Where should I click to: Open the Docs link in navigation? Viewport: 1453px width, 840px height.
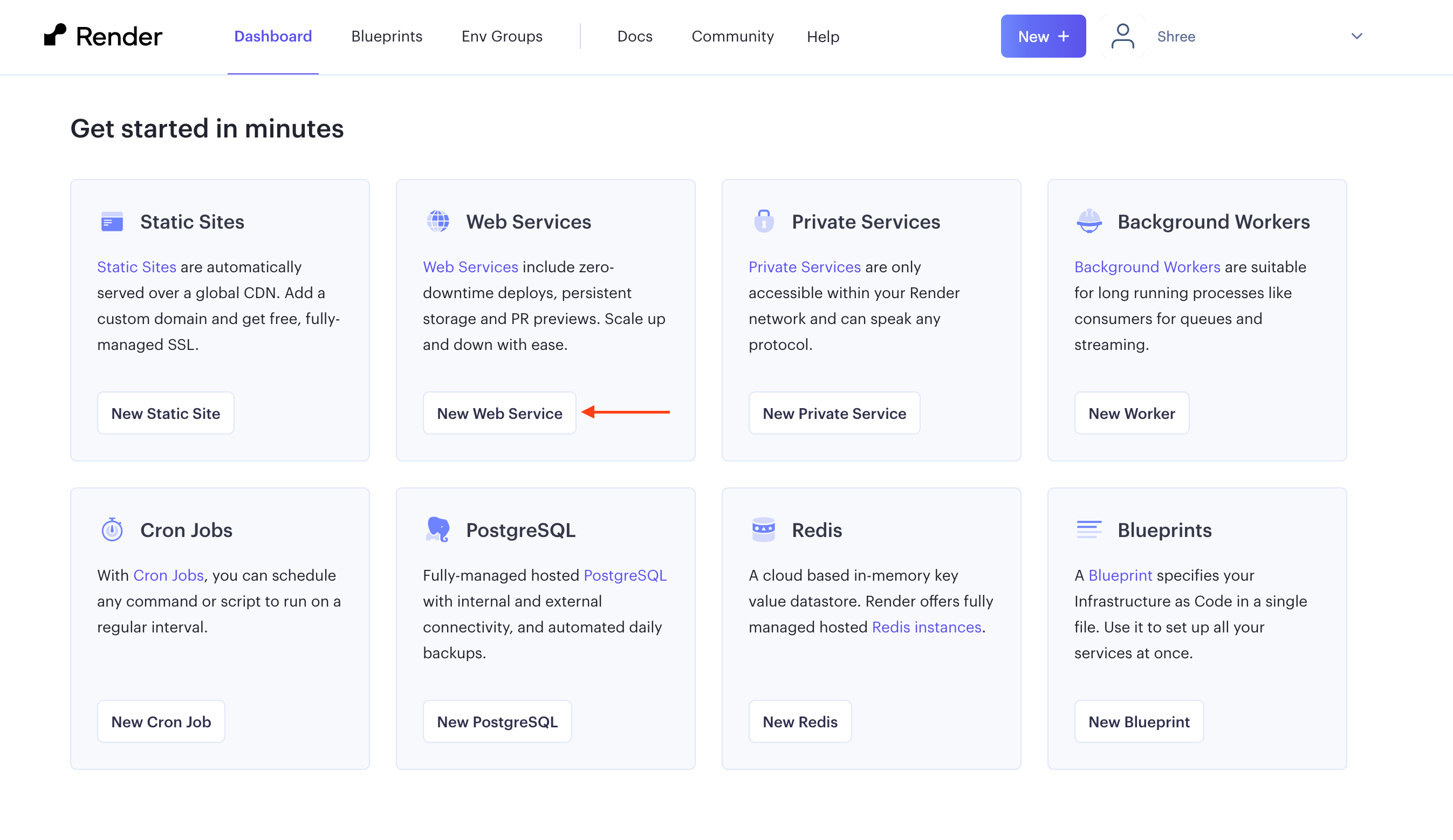(635, 36)
